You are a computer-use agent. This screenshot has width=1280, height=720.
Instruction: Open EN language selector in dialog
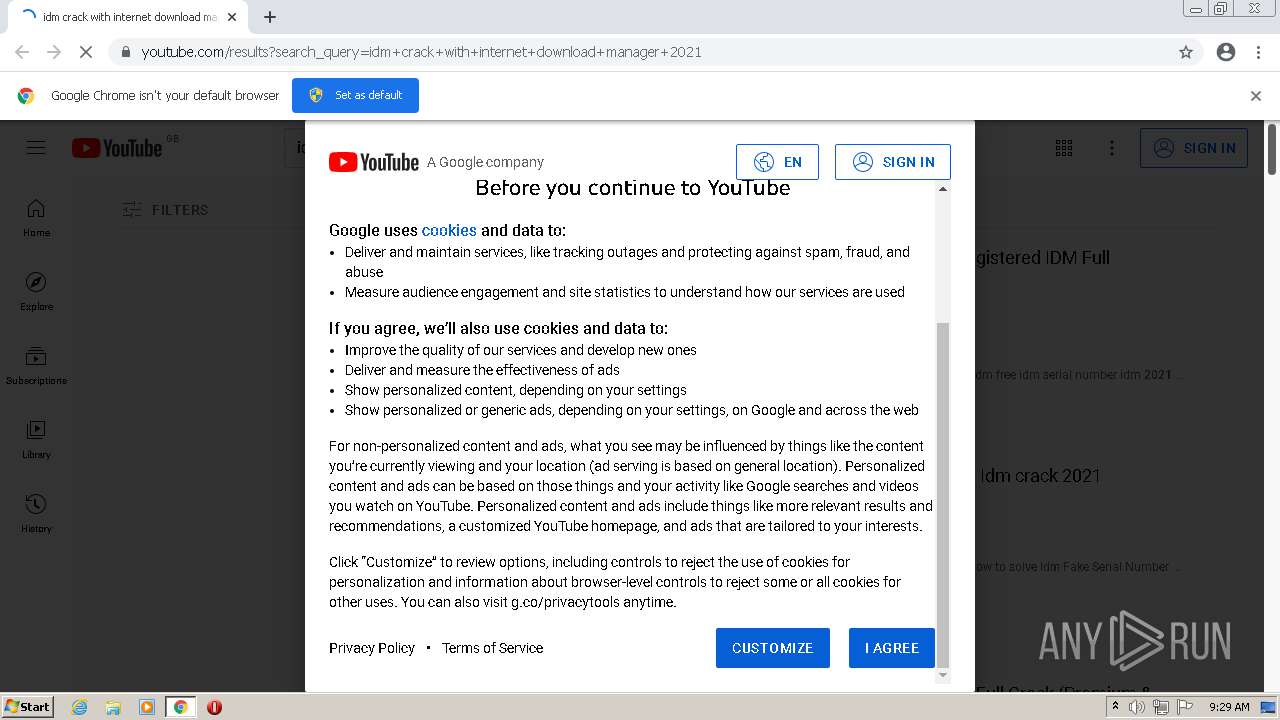(x=777, y=162)
